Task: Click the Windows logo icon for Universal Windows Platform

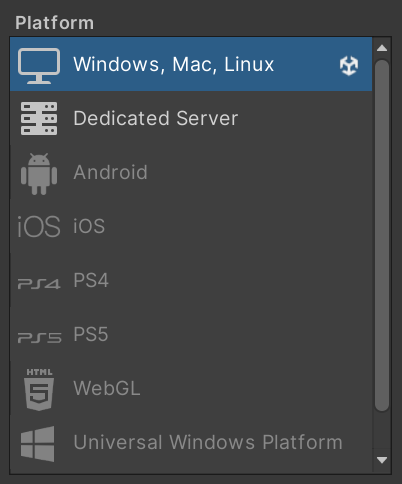Action: 37,444
